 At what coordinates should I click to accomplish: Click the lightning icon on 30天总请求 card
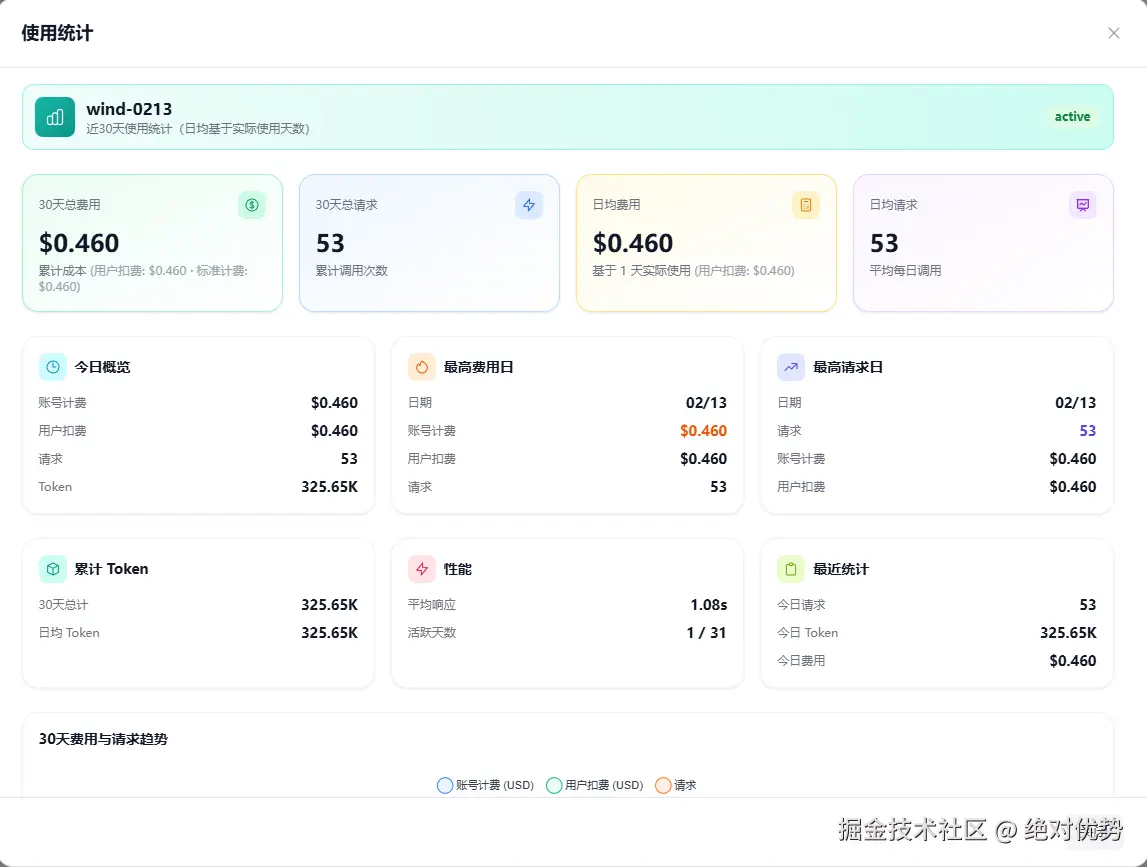[x=529, y=205]
